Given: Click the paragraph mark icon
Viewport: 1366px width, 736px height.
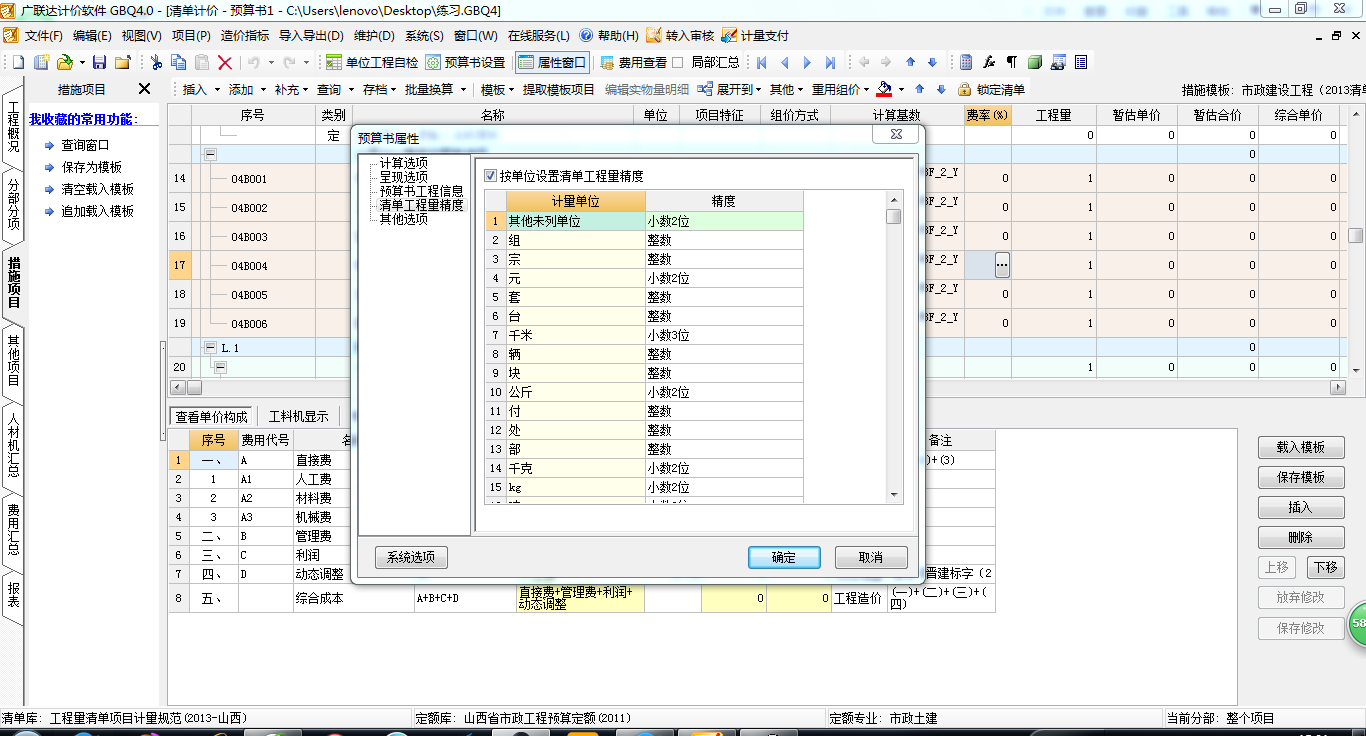Looking at the screenshot, I should click(x=1012, y=62).
